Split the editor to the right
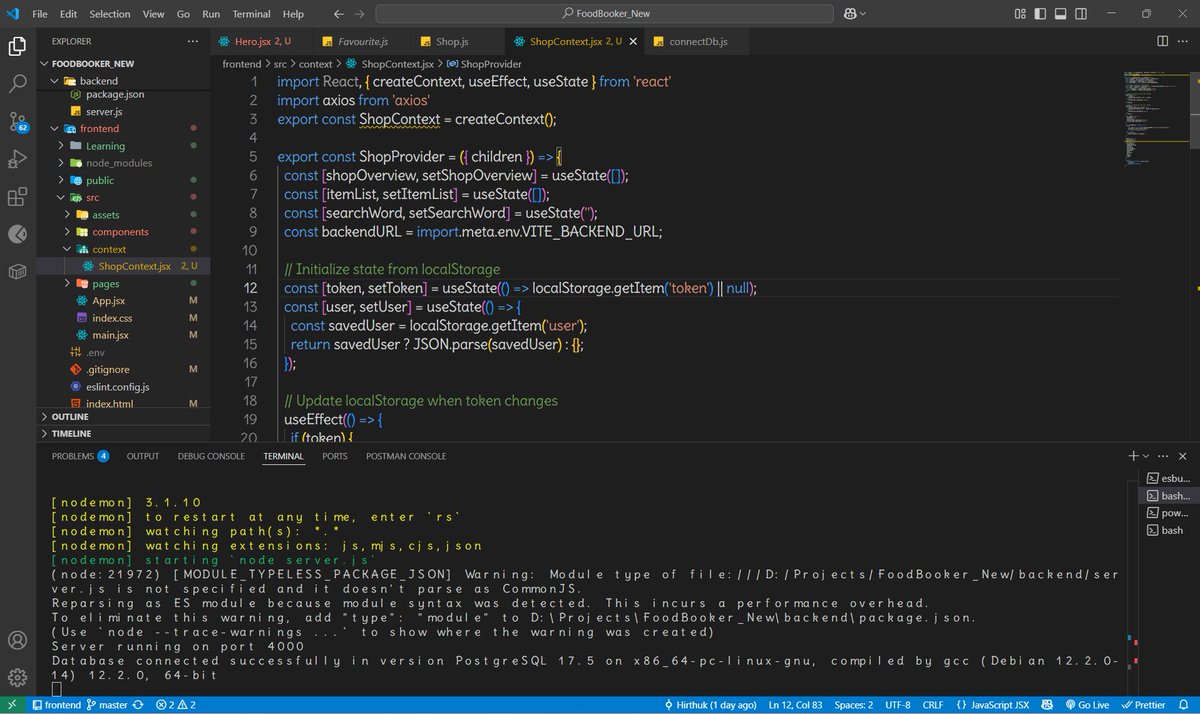The width and height of the screenshot is (1200, 714). [1162, 41]
